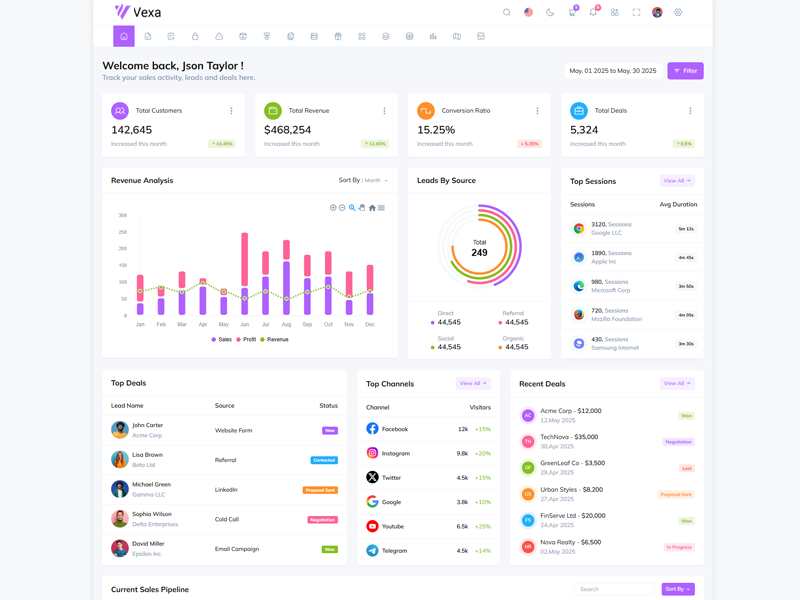Open the pipeline Sort By dropdown
Screen dimensions: 800x600
677,589
